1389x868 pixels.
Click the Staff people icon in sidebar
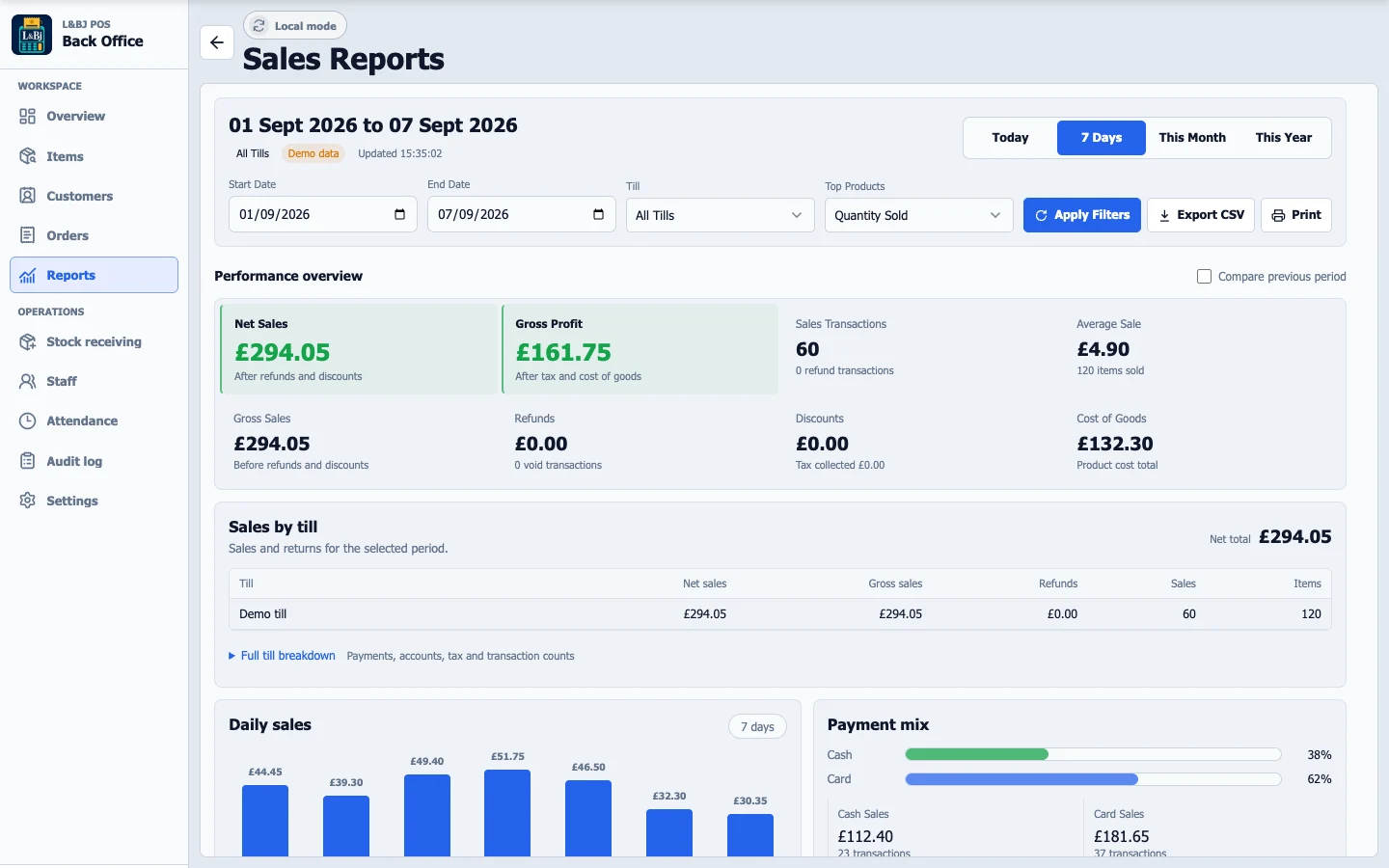point(27,381)
